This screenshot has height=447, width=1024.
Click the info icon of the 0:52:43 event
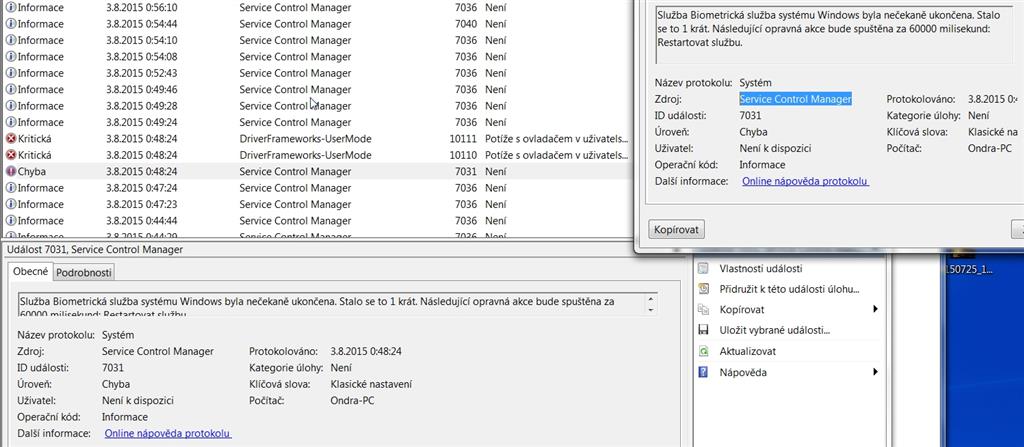tap(10, 73)
